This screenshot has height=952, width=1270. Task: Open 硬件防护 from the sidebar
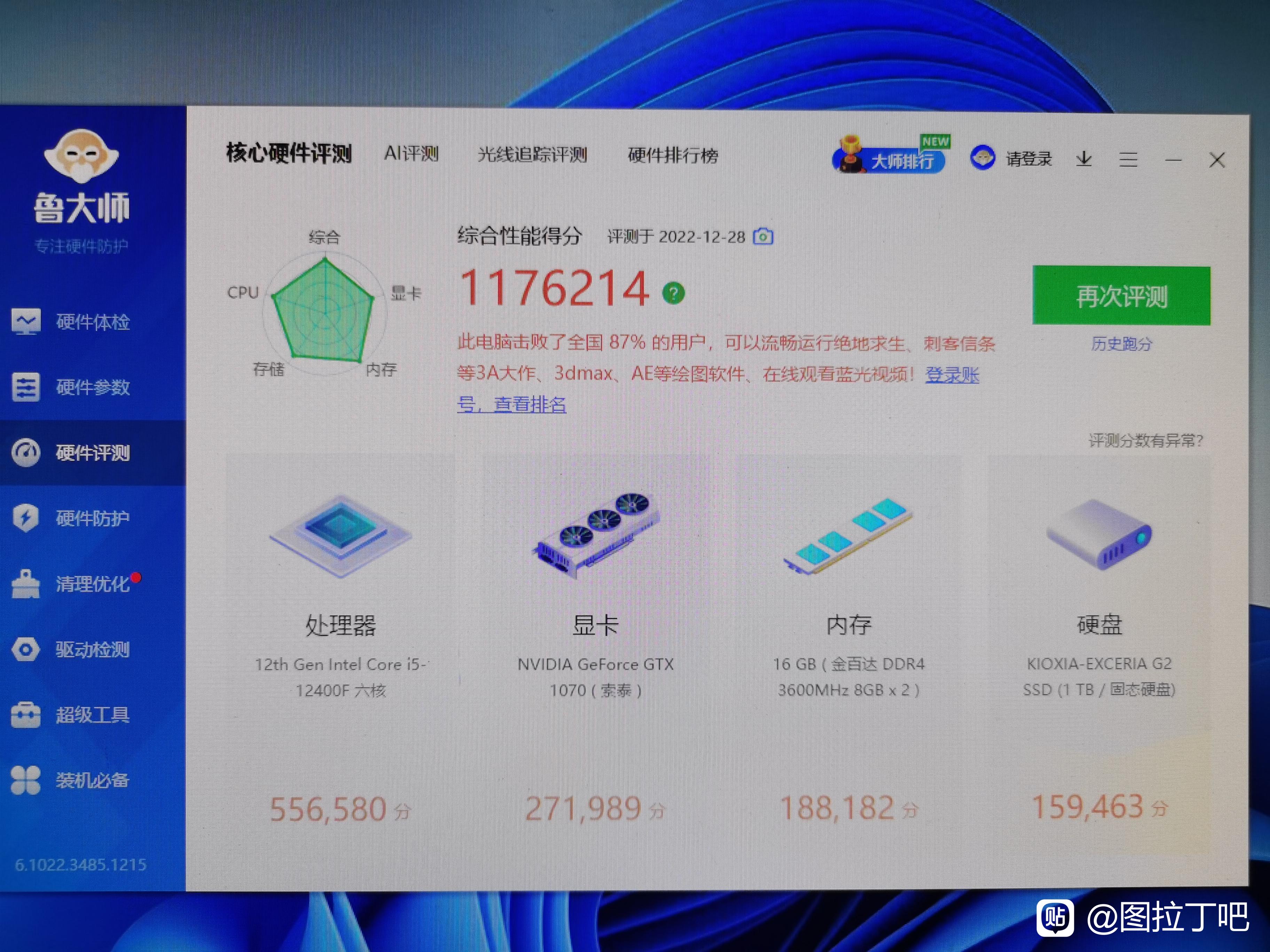(93, 518)
